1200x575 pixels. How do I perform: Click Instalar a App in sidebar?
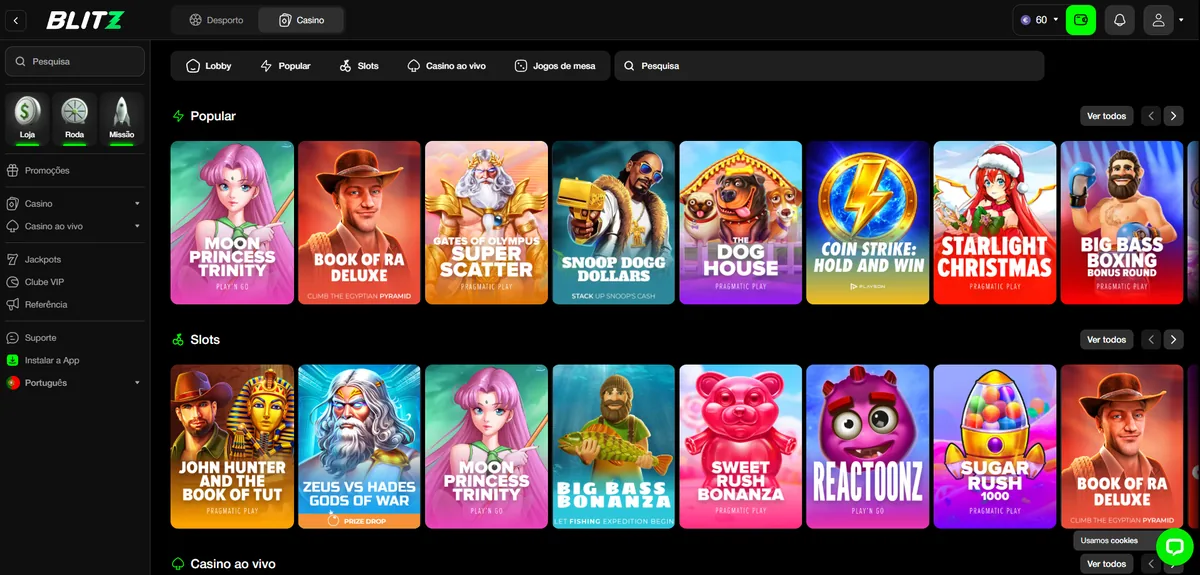[x=75, y=360]
